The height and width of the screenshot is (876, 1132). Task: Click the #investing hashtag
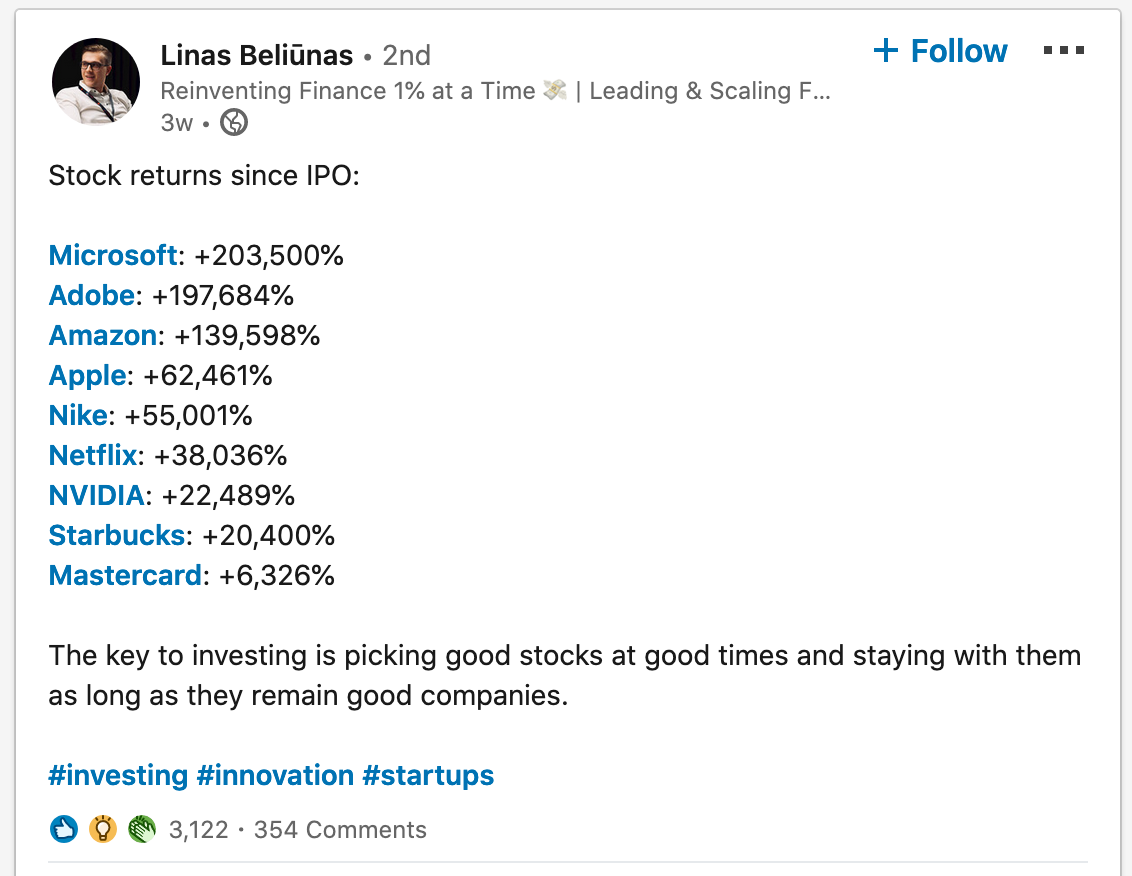coord(118,775)
